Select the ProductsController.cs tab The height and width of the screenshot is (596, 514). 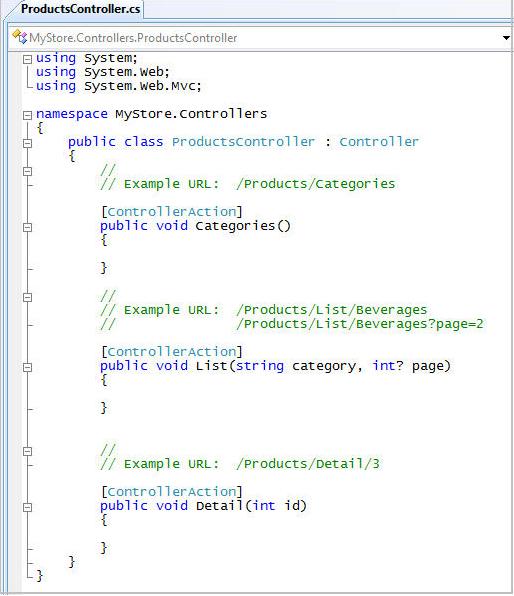80,9
